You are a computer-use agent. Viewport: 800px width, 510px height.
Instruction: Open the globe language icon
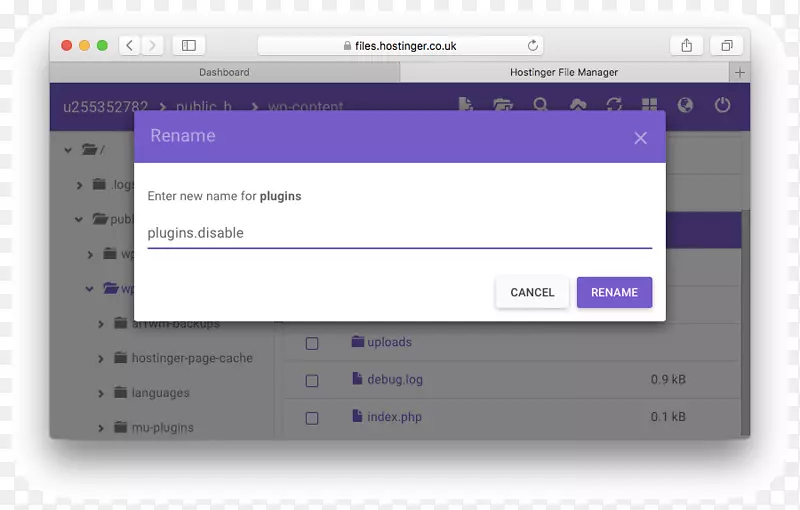[x=685, y=105]
